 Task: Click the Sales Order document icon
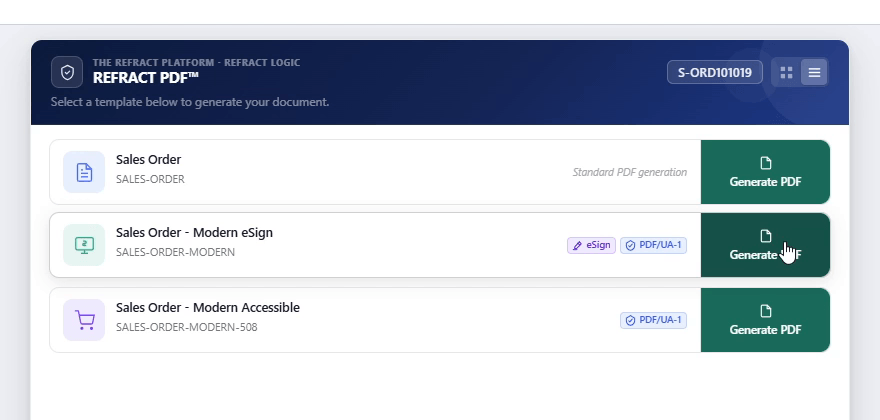click(x=84, y=172)
